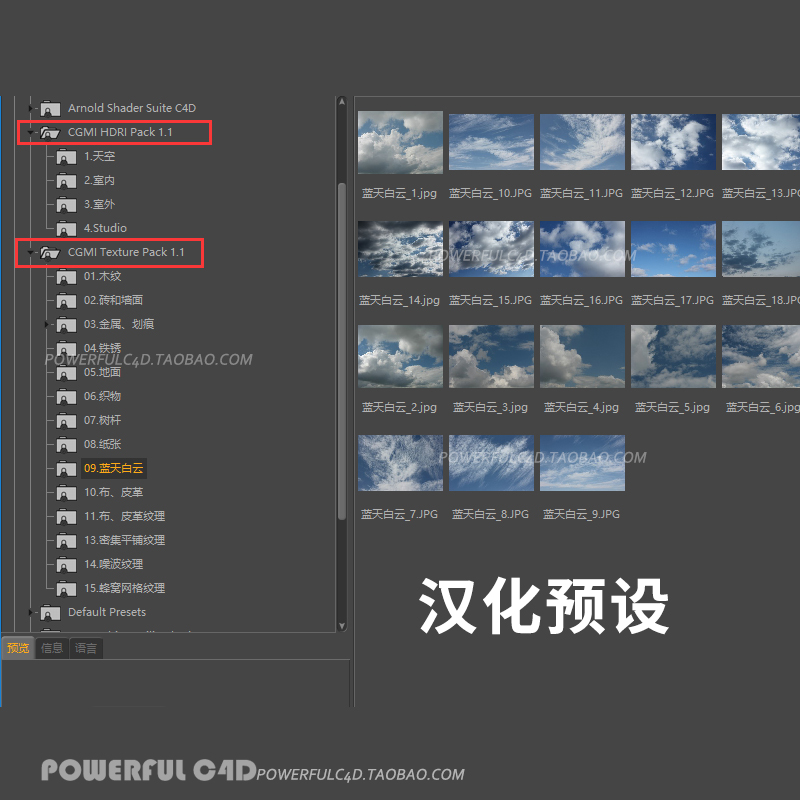This screenshot has width=800, height=800.
Task: Select thumbnail 蓝天白云_2.jpg
Action: coord(401,357)
